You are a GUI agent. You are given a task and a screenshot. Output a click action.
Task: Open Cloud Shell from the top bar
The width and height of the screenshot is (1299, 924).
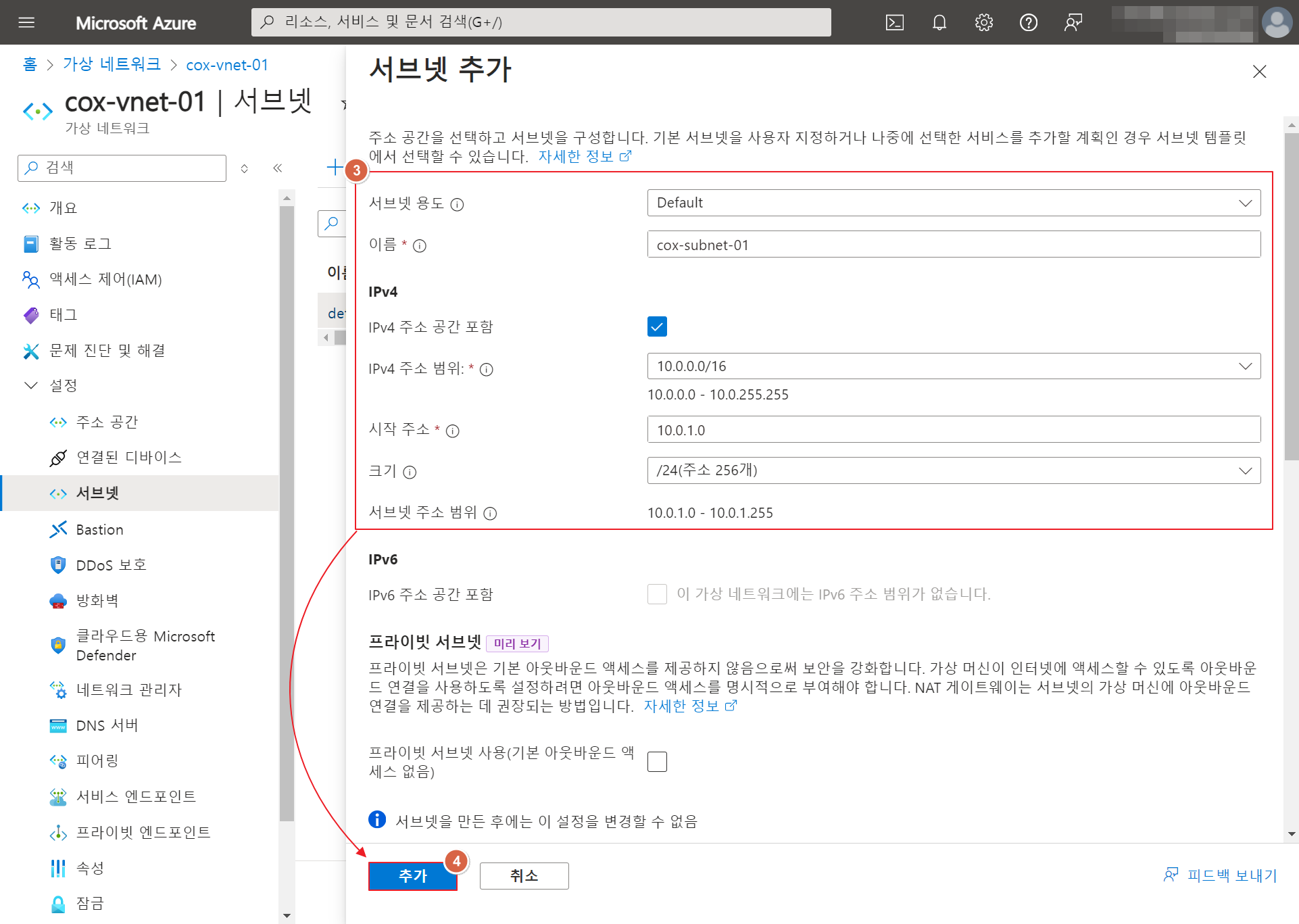tap(894, 22)
